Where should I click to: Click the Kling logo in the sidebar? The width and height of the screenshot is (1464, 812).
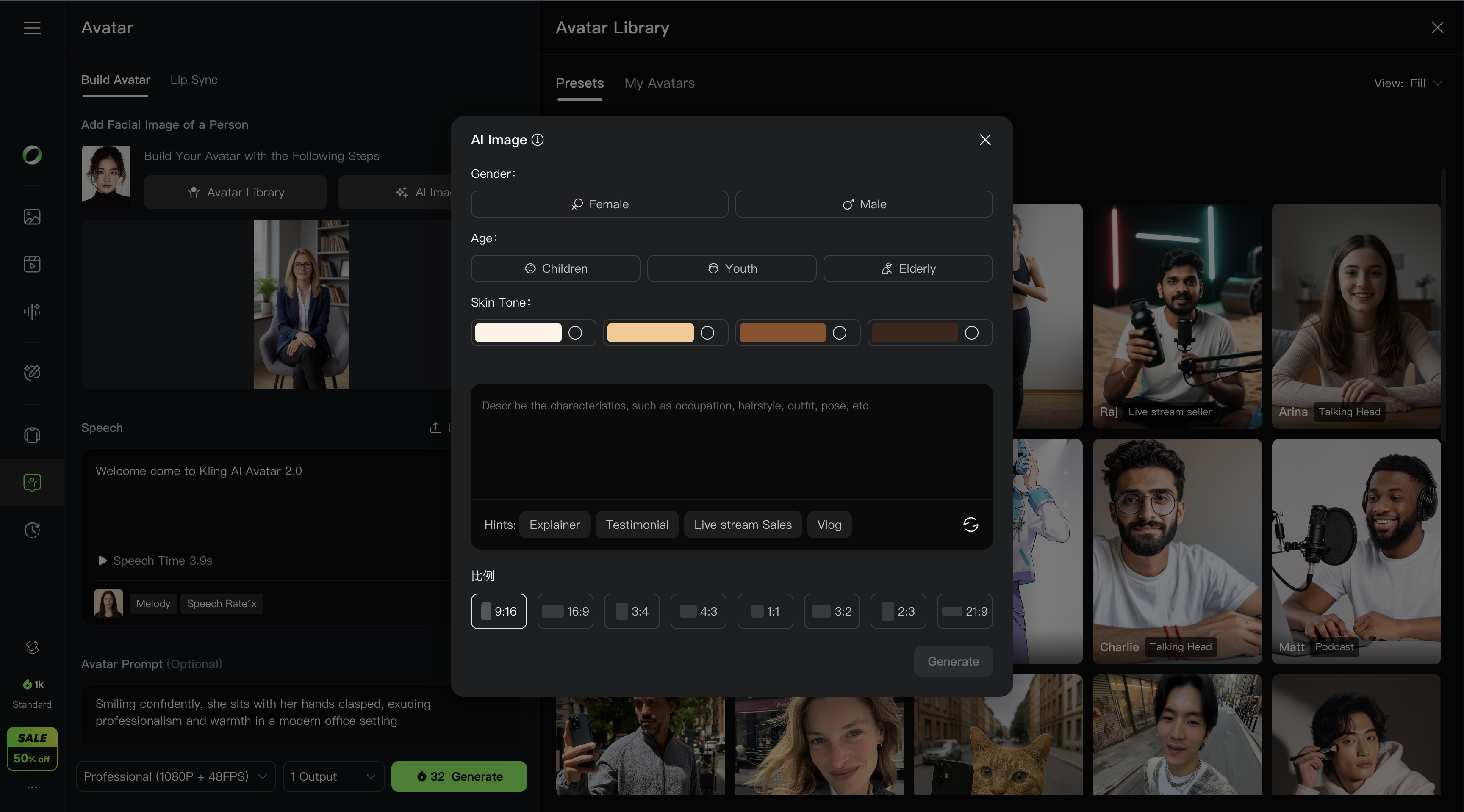[x=32, y=155]
